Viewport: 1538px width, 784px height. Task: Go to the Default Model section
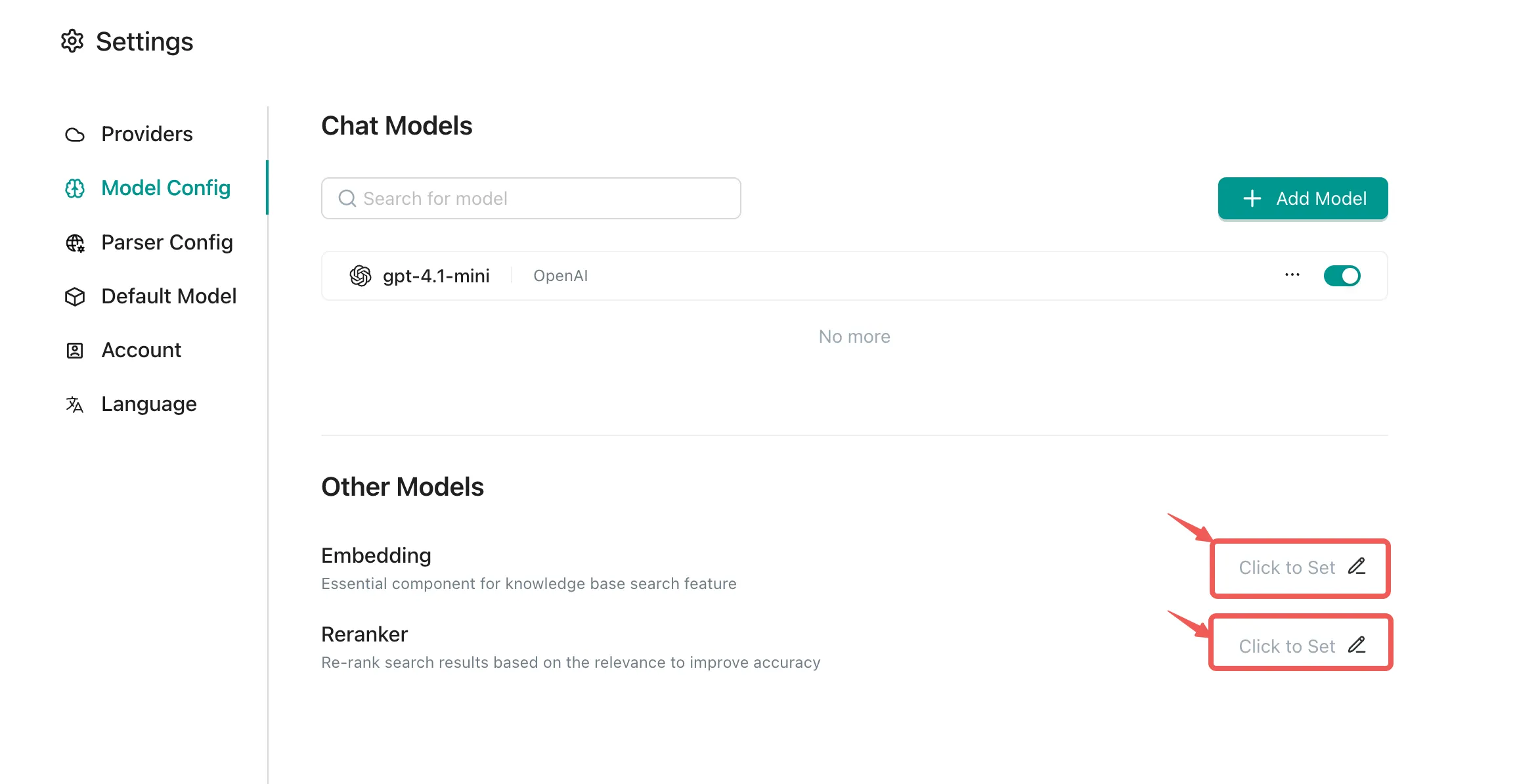[169, 297]
